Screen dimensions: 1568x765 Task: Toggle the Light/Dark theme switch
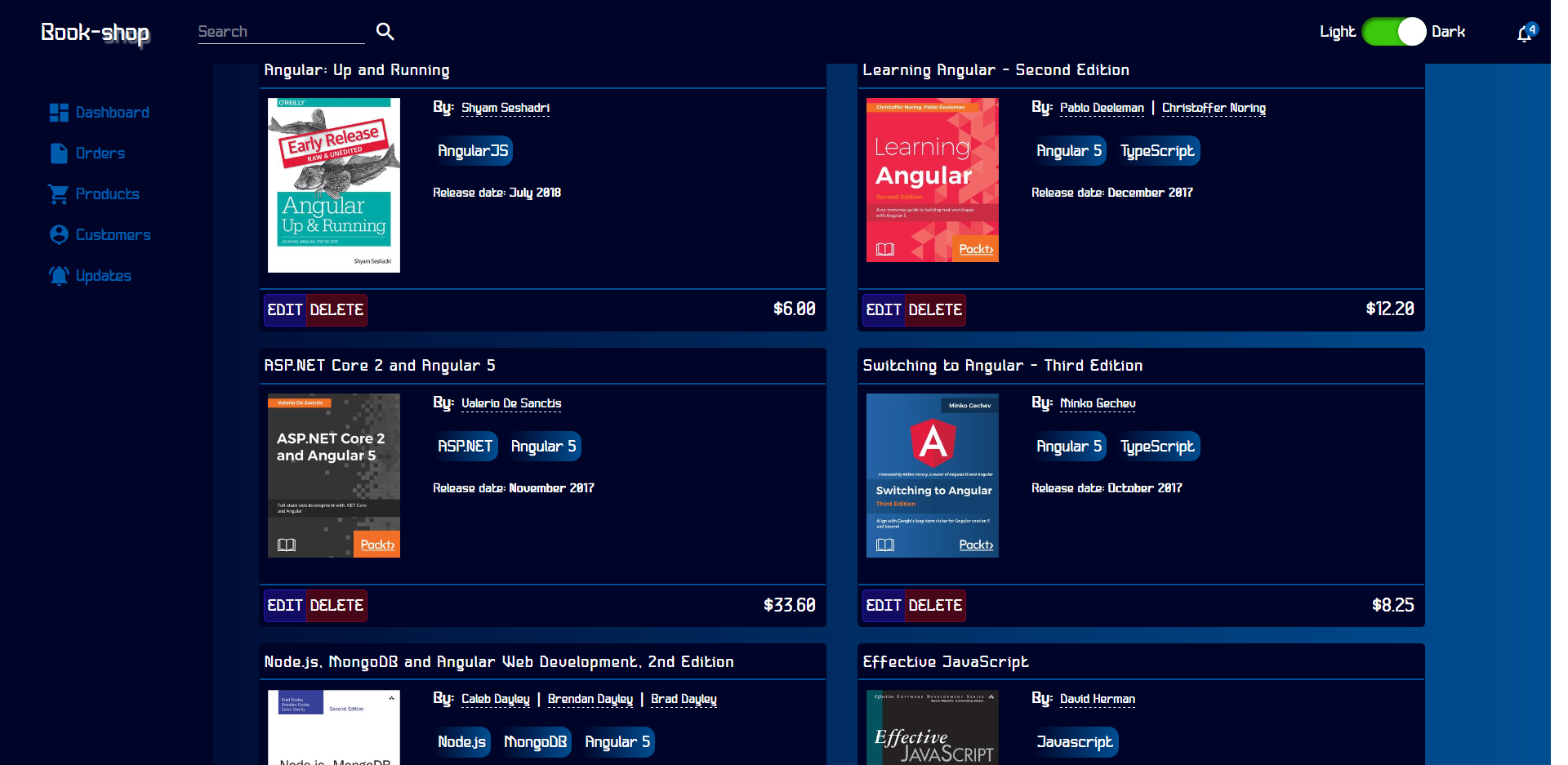click(1393, 32)
